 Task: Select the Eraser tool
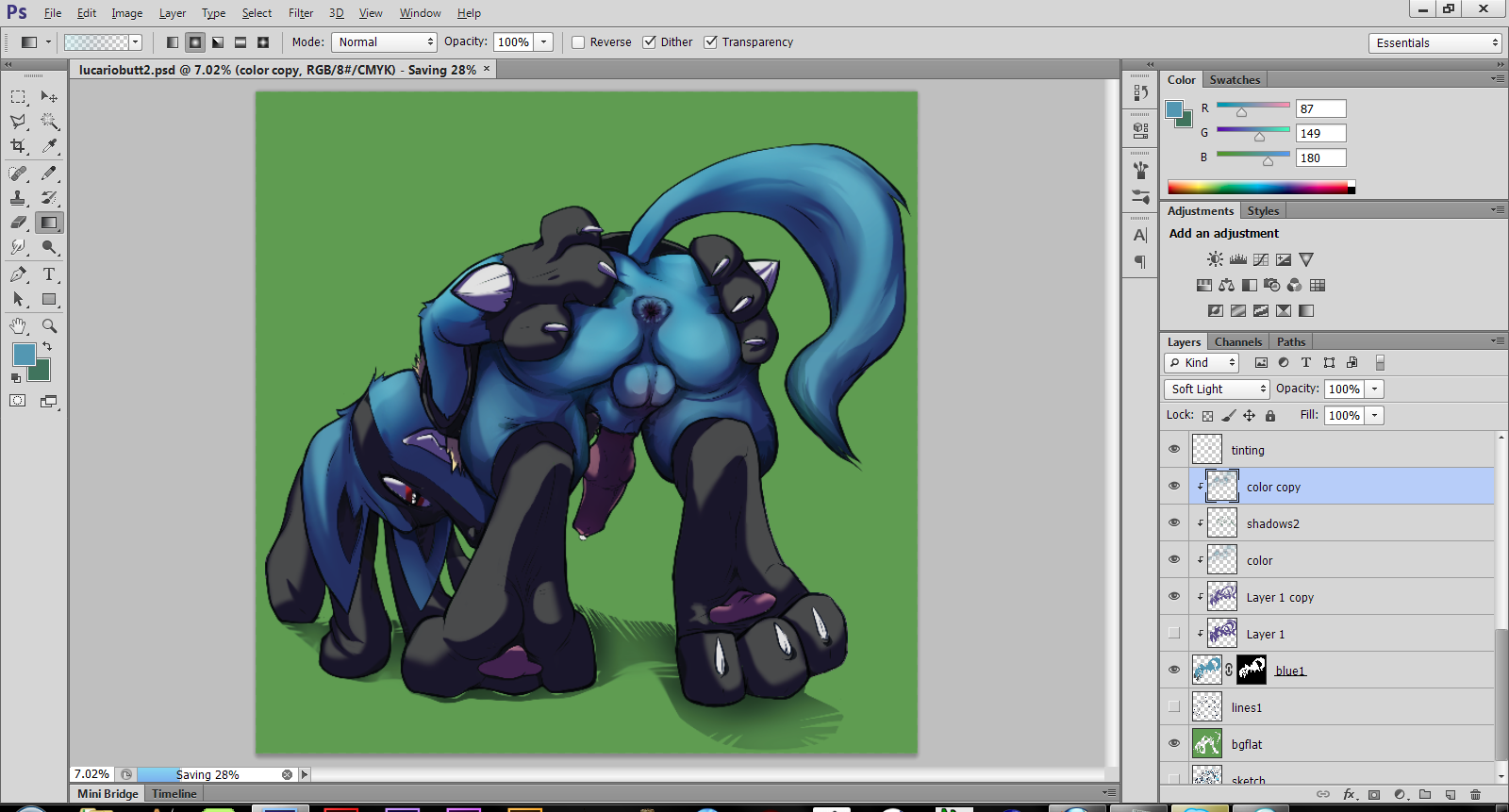coord(18,223)
